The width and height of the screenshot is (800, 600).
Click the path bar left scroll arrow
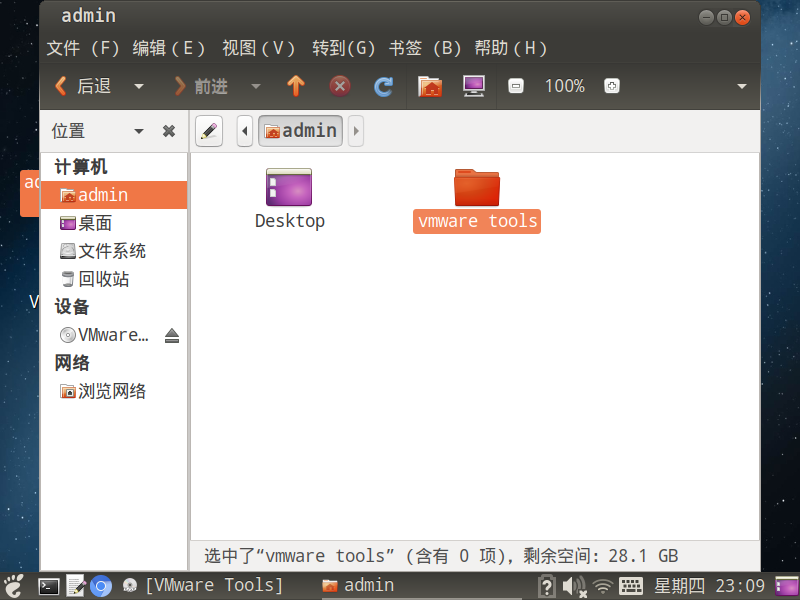pyautogui.click(x=245, y=131)
